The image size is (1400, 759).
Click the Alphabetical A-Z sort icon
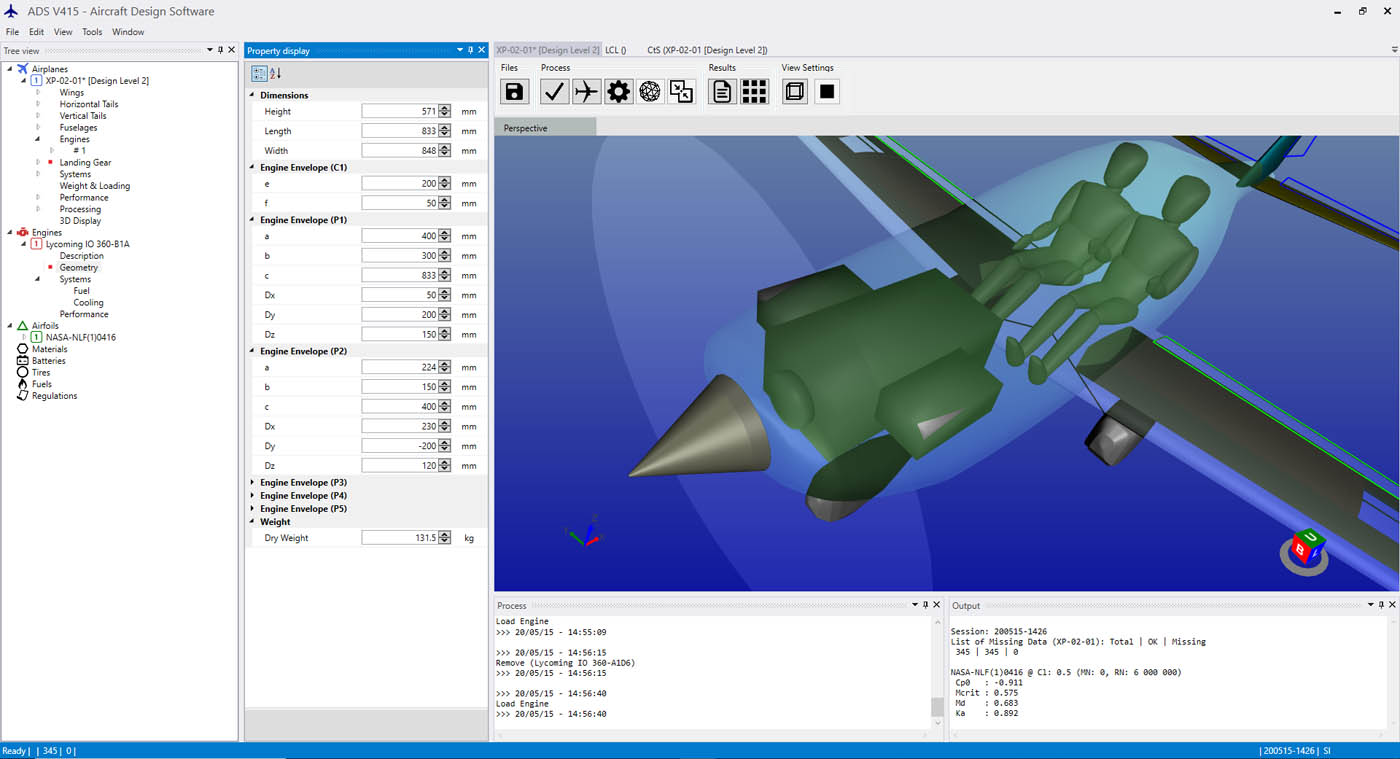pyautogui.click(x=276, y=73)
